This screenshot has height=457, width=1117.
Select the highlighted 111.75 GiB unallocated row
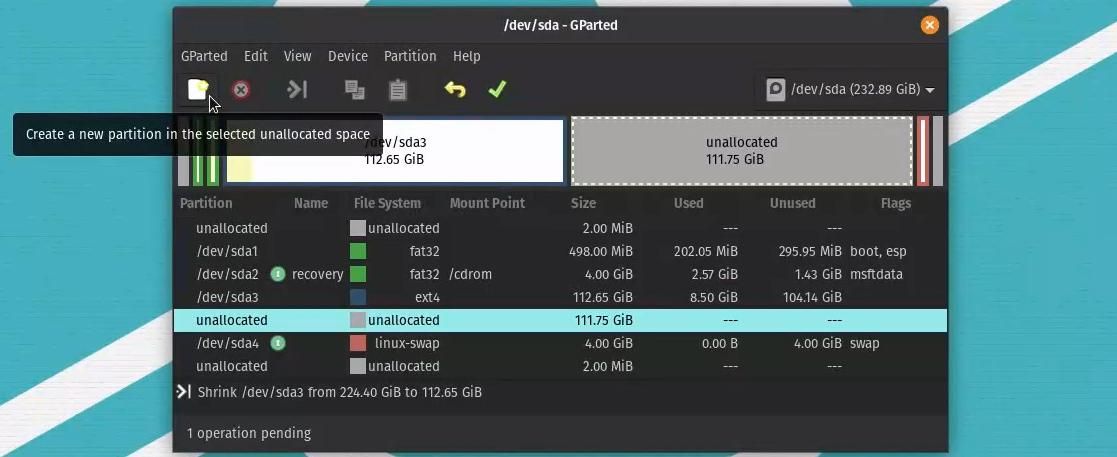coord(560,320)
